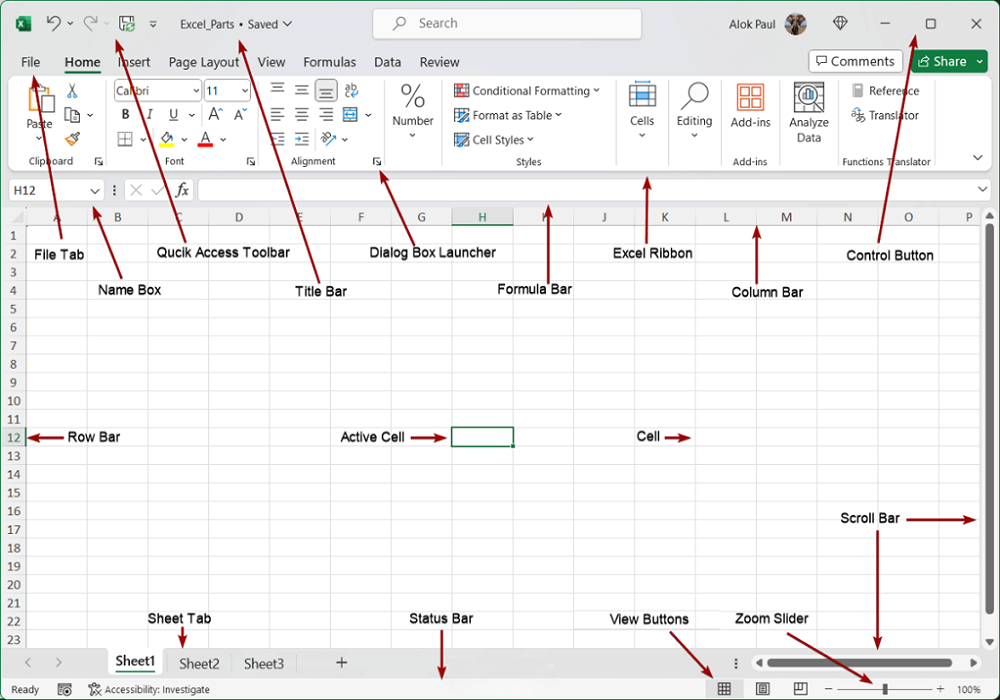Click the green Share button
The image size is (1000, 700).
pyautogui.click(x=942, y=61)
